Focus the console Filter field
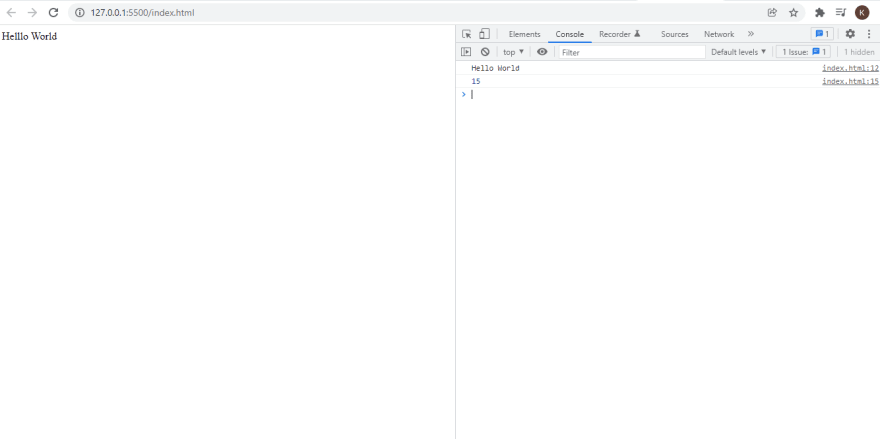Image resolution: width=880 pixels, height=439 pixels. tap(632, 52)
